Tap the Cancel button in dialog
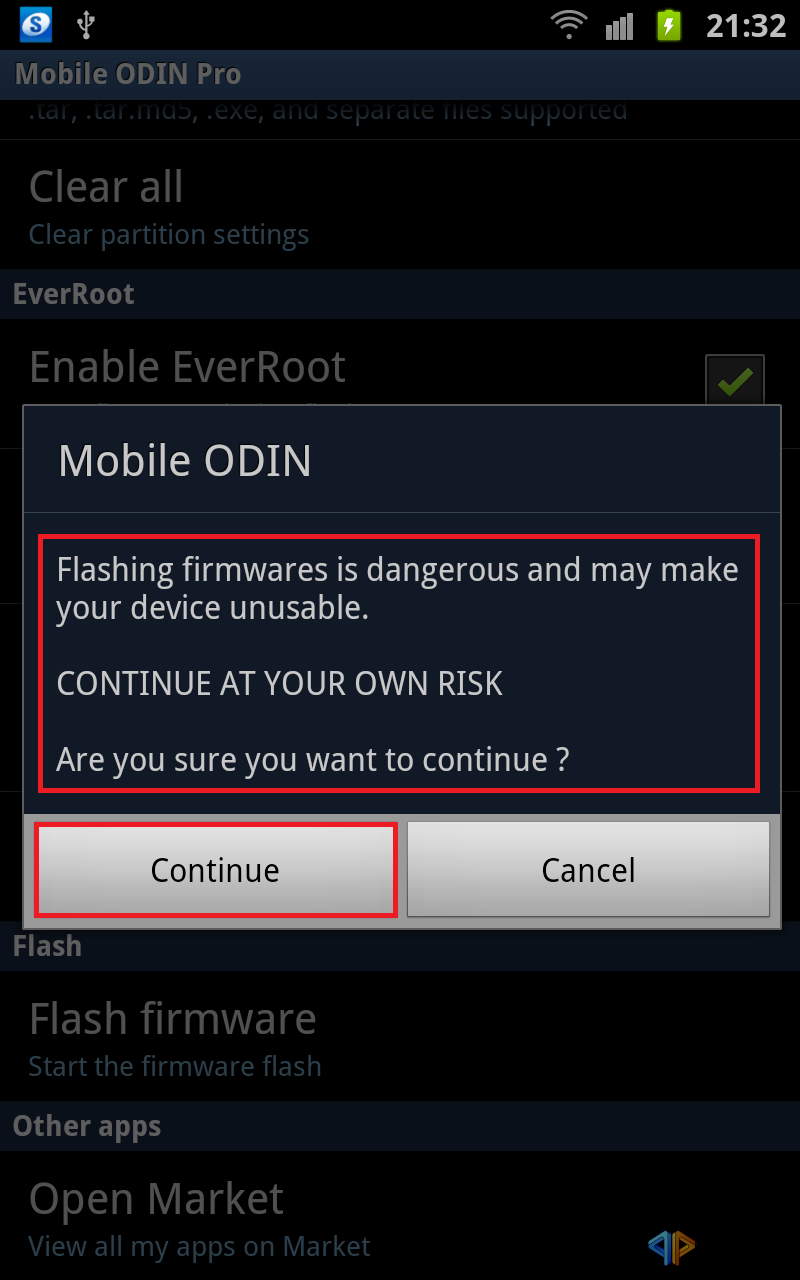800x1280 pixels. 588,869
